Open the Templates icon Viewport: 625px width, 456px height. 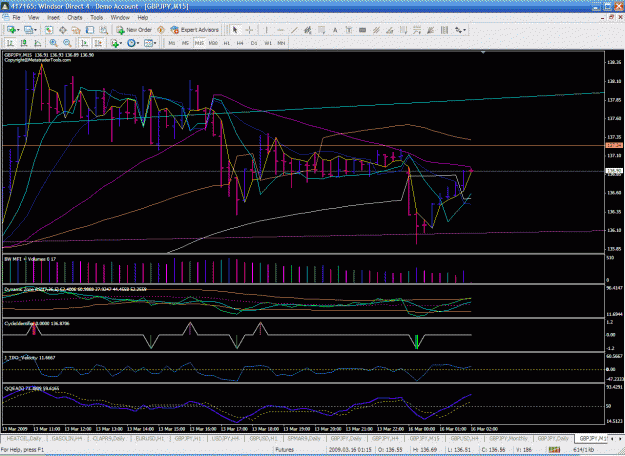(x=148, y=43)
